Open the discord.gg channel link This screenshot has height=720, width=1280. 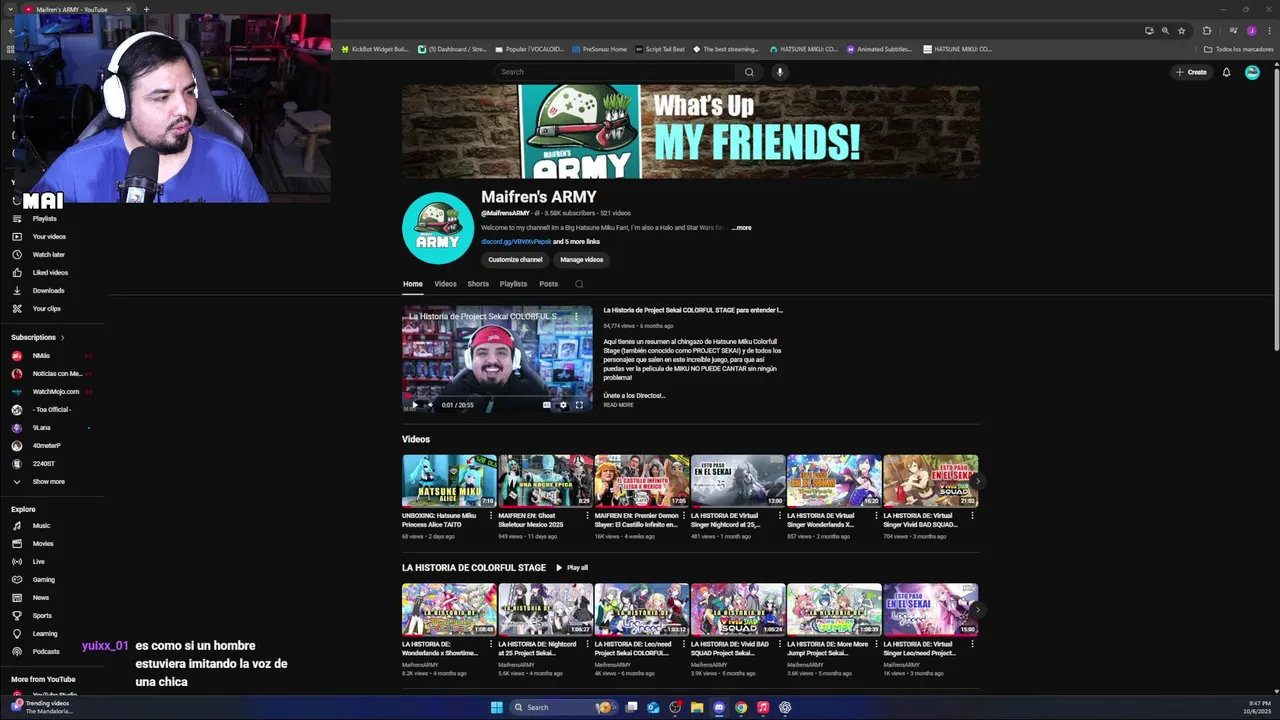coord(516,242)
